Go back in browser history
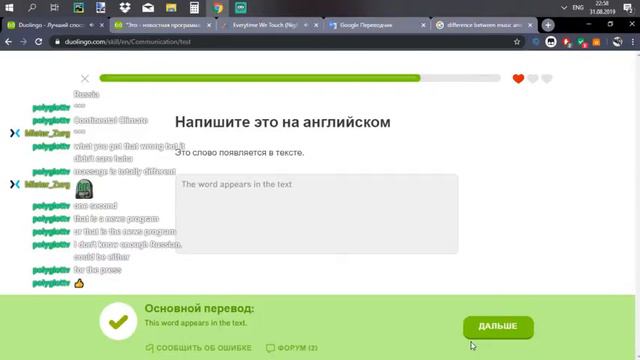Image resolution: width=640 pixels, height=360 pixels. pyautogui.click(x=9, y=42)
